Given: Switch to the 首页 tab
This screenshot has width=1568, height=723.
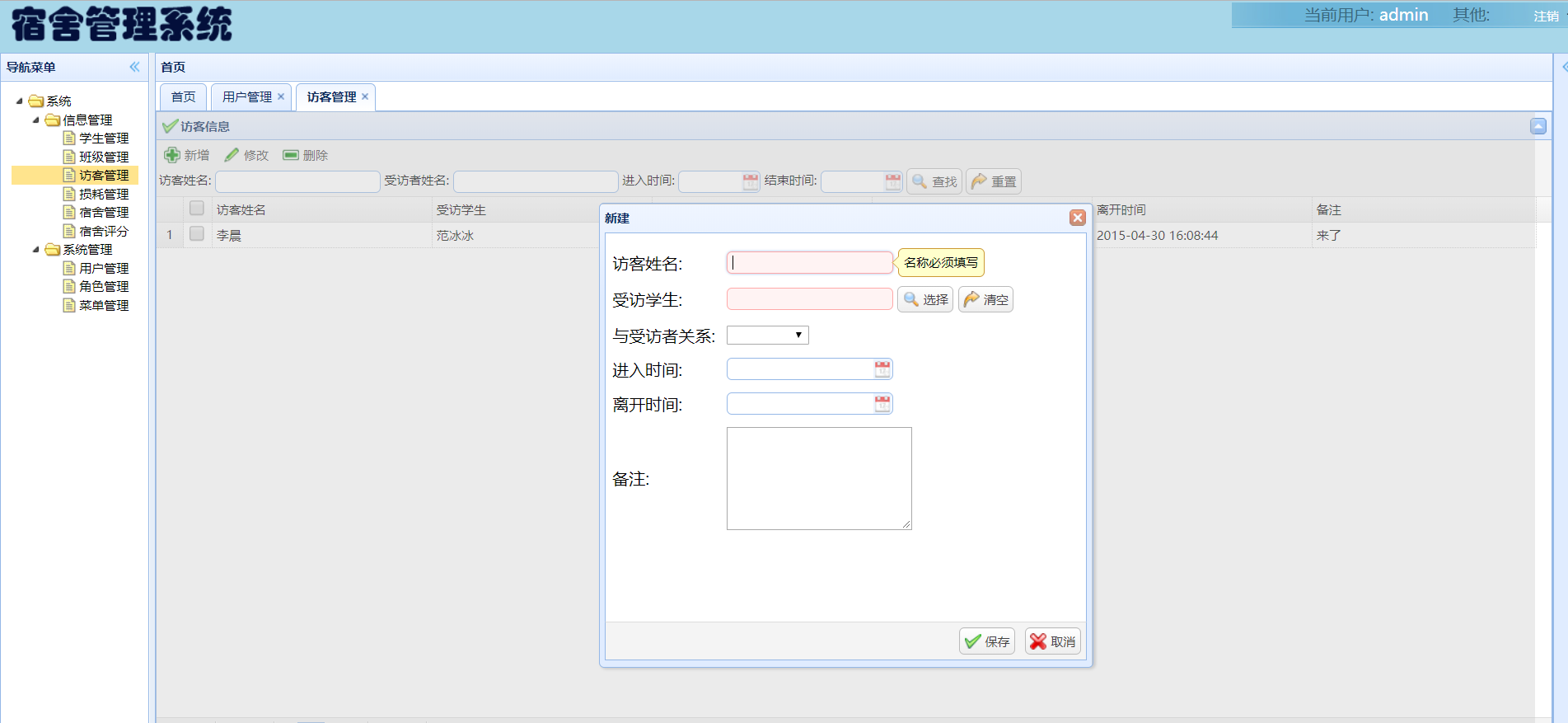Looking at the screenshot, I should (x=183, y=96).
